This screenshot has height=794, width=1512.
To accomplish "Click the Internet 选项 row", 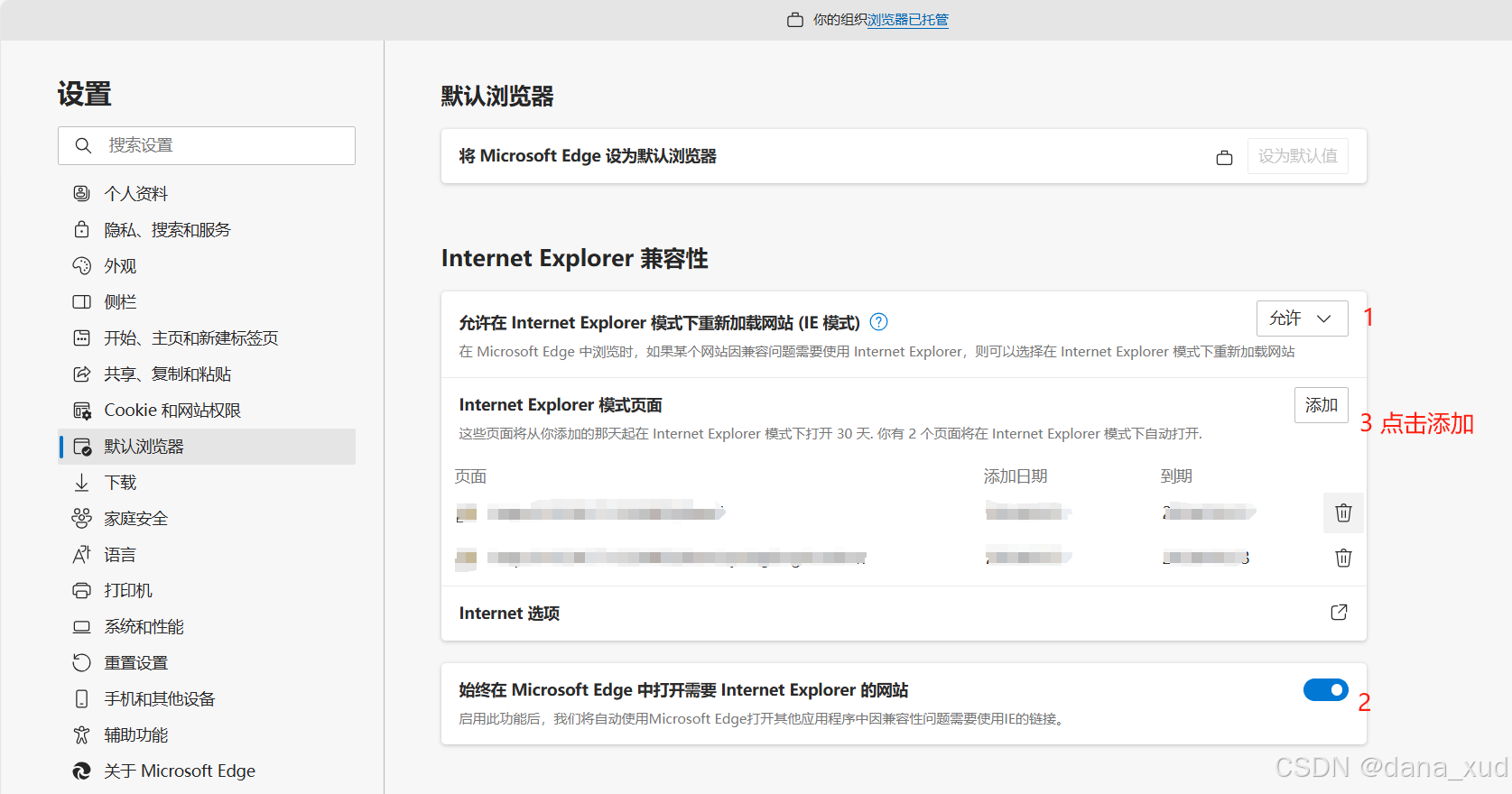I will coord(904,614).
